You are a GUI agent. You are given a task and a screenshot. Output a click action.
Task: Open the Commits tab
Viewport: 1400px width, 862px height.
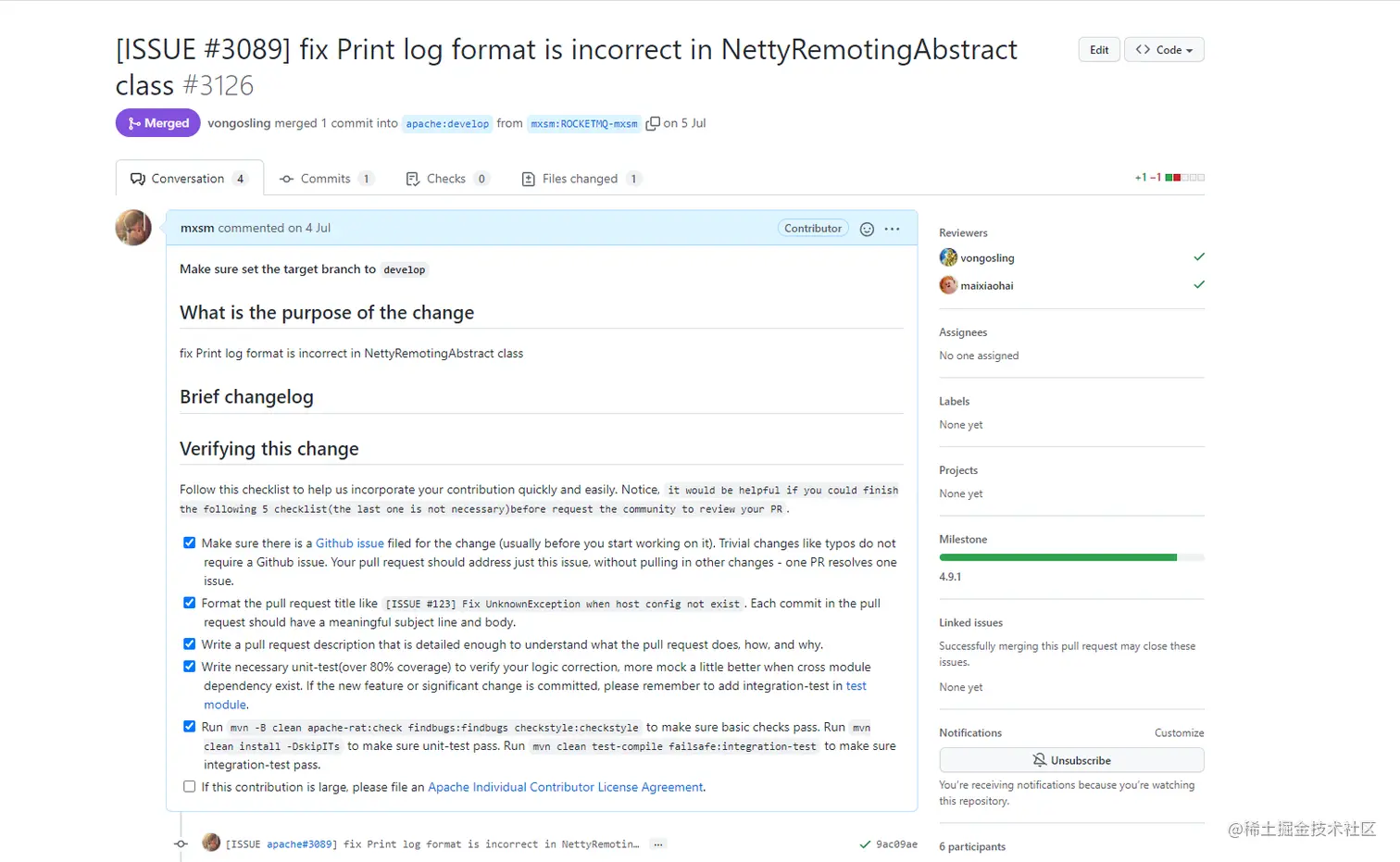pyautogui.click(x=325, y=179)
